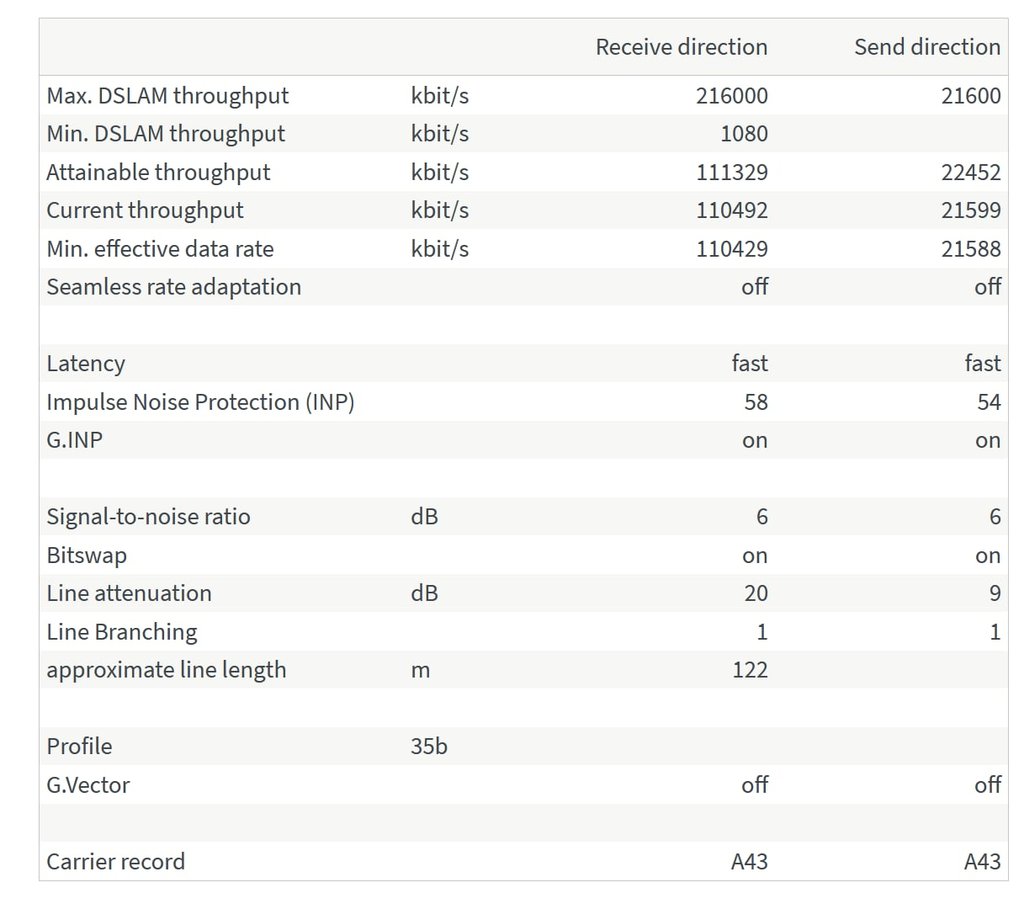1024x909 pixels.
Task: Select the Max. DSLAM throughput row label
Action: click(167, 96)
